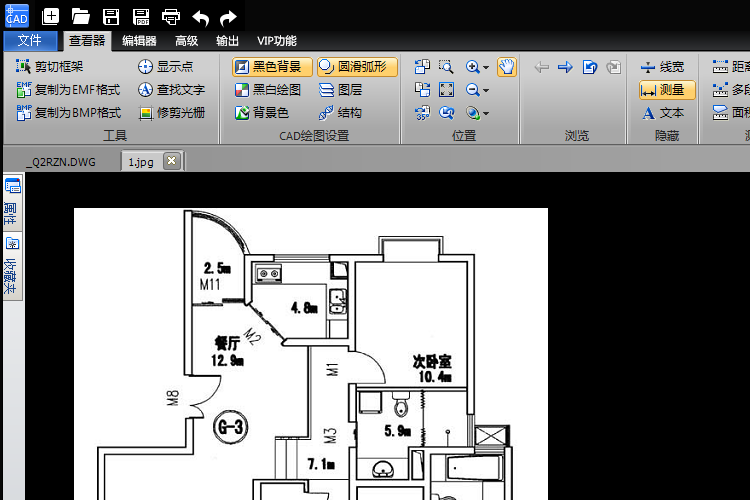Click the print icon in top toolbar
This screenshot has height=500, width=750.
pos(171,17)
